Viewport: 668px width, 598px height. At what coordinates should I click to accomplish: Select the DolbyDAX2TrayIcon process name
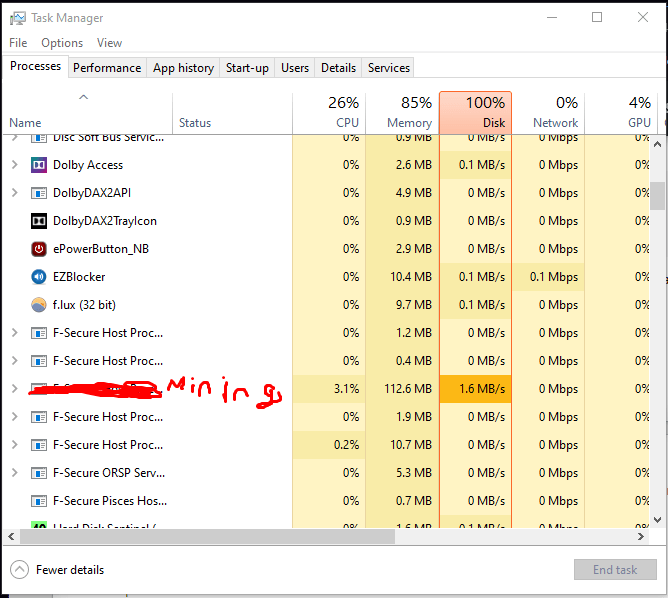point(105,221)
